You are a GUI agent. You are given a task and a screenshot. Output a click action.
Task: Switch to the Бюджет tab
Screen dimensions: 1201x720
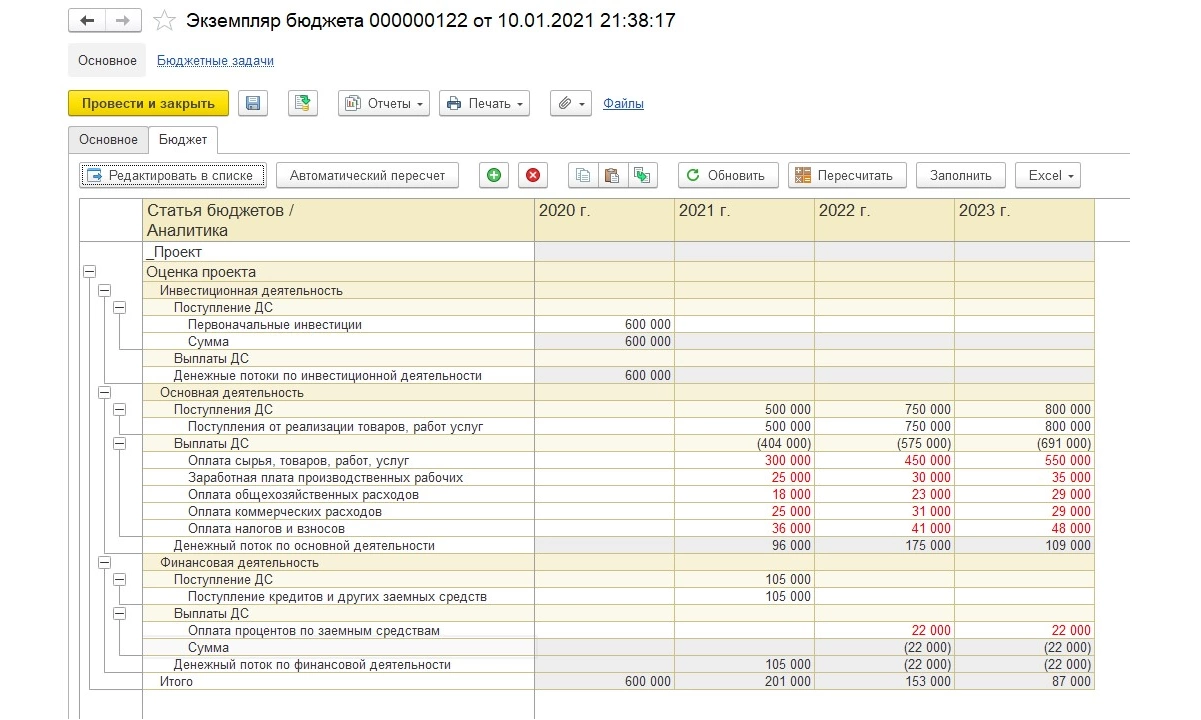tap(183, 140)
